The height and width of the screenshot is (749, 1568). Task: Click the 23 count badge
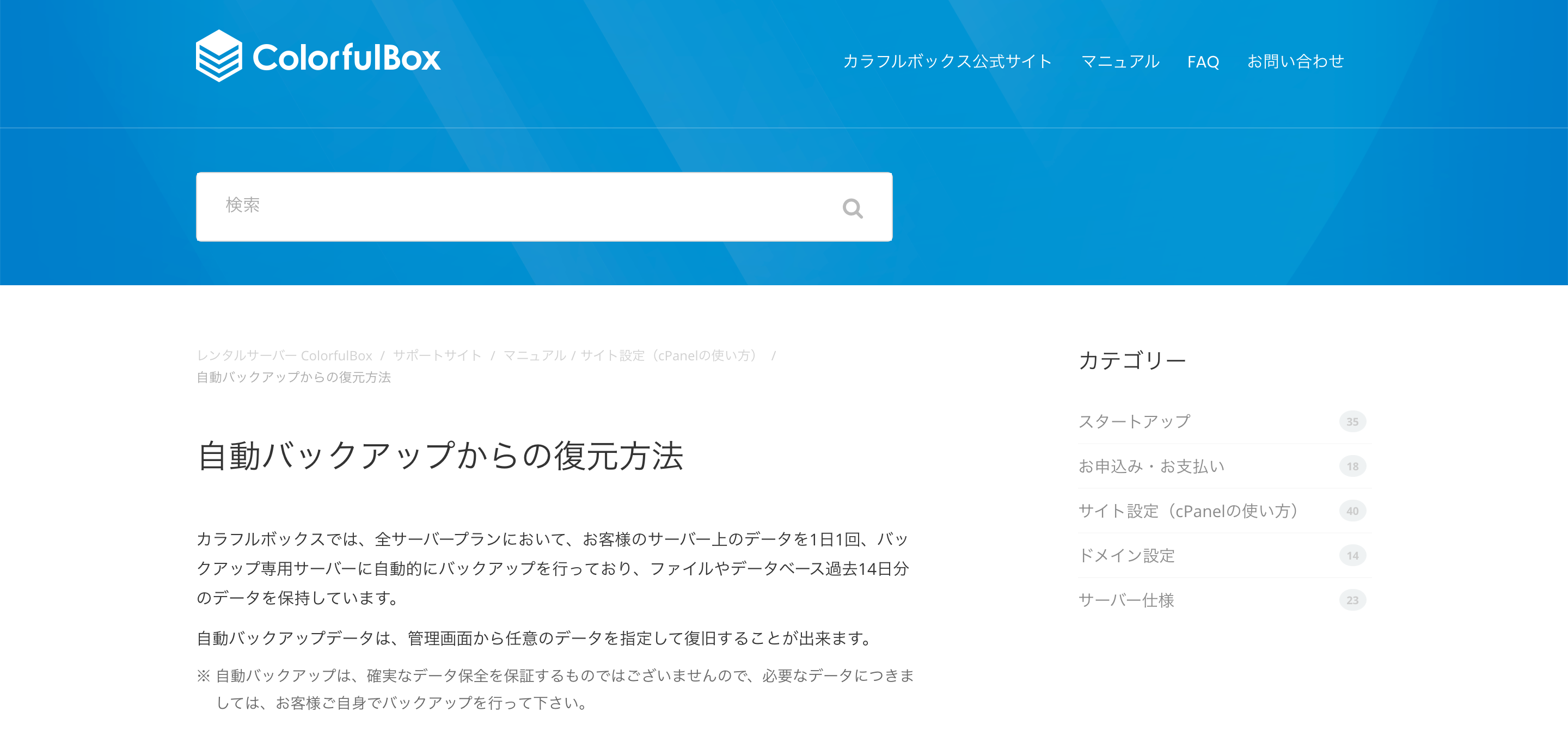(1352, 600)
